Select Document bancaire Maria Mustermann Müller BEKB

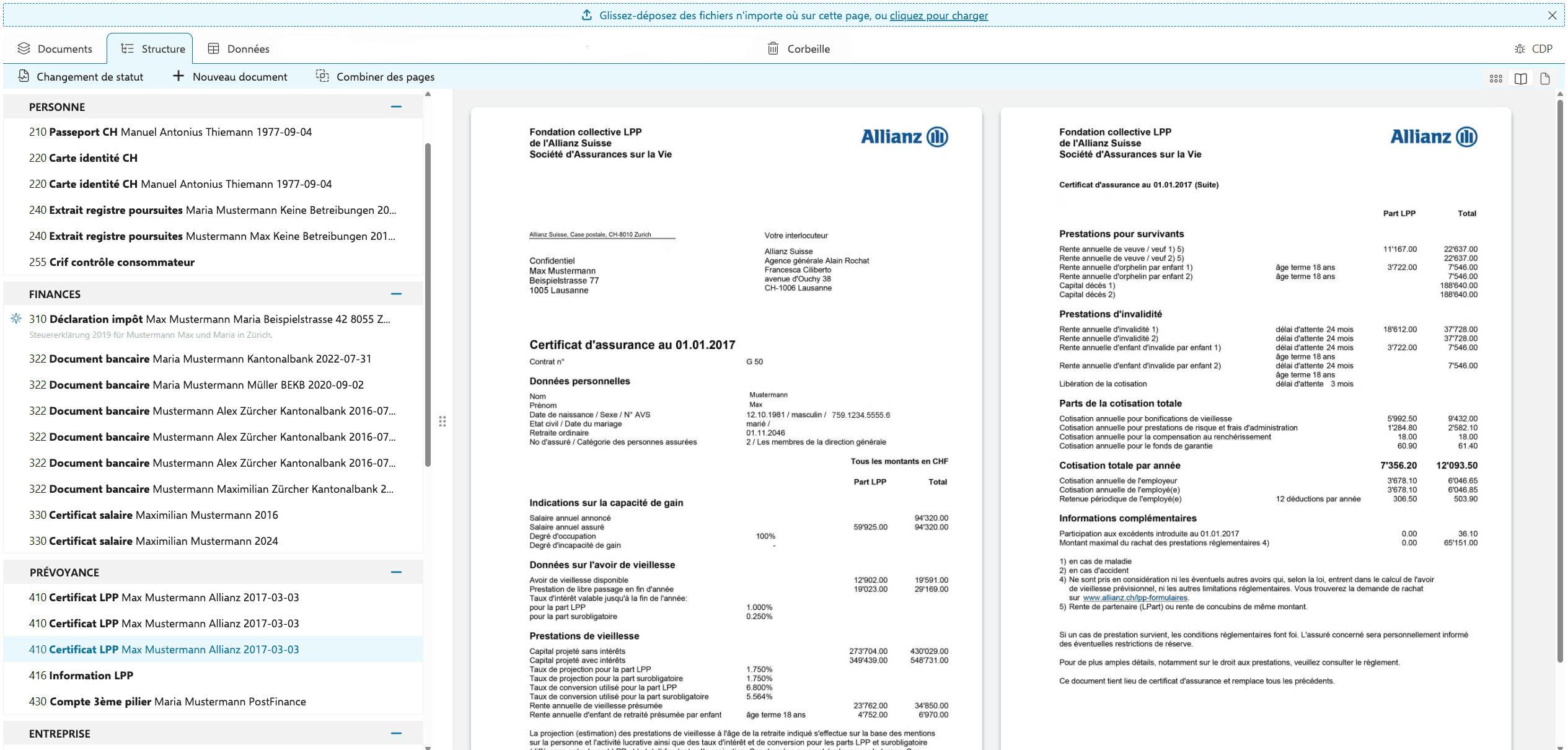tap(213, 385)
